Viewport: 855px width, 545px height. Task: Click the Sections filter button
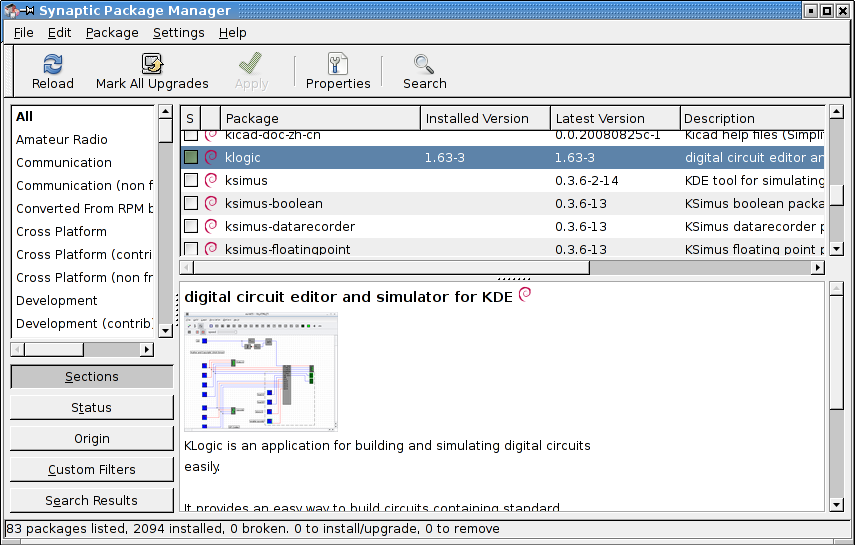[x=92, y=376]
